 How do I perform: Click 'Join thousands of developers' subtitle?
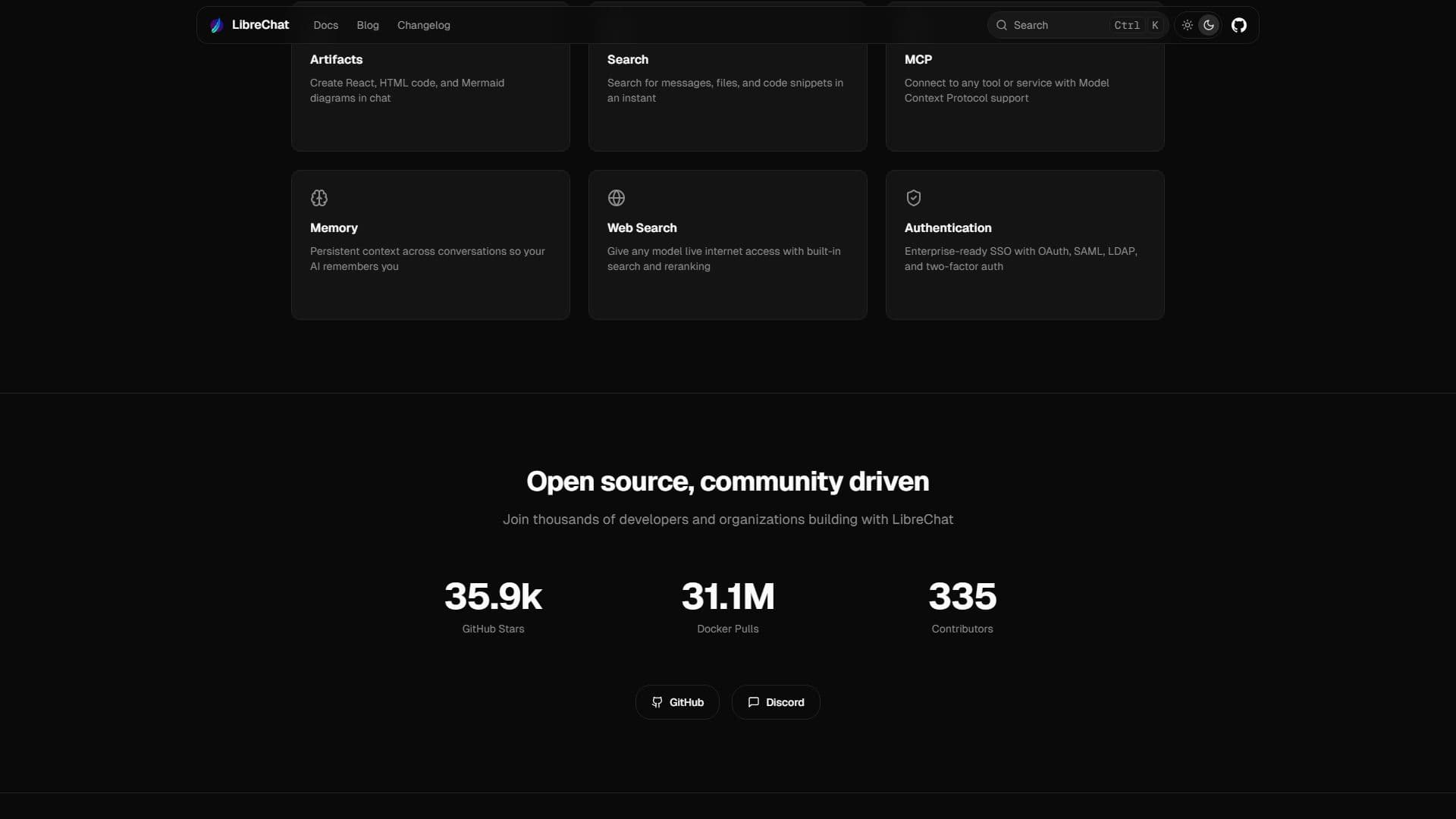(728, 519)
